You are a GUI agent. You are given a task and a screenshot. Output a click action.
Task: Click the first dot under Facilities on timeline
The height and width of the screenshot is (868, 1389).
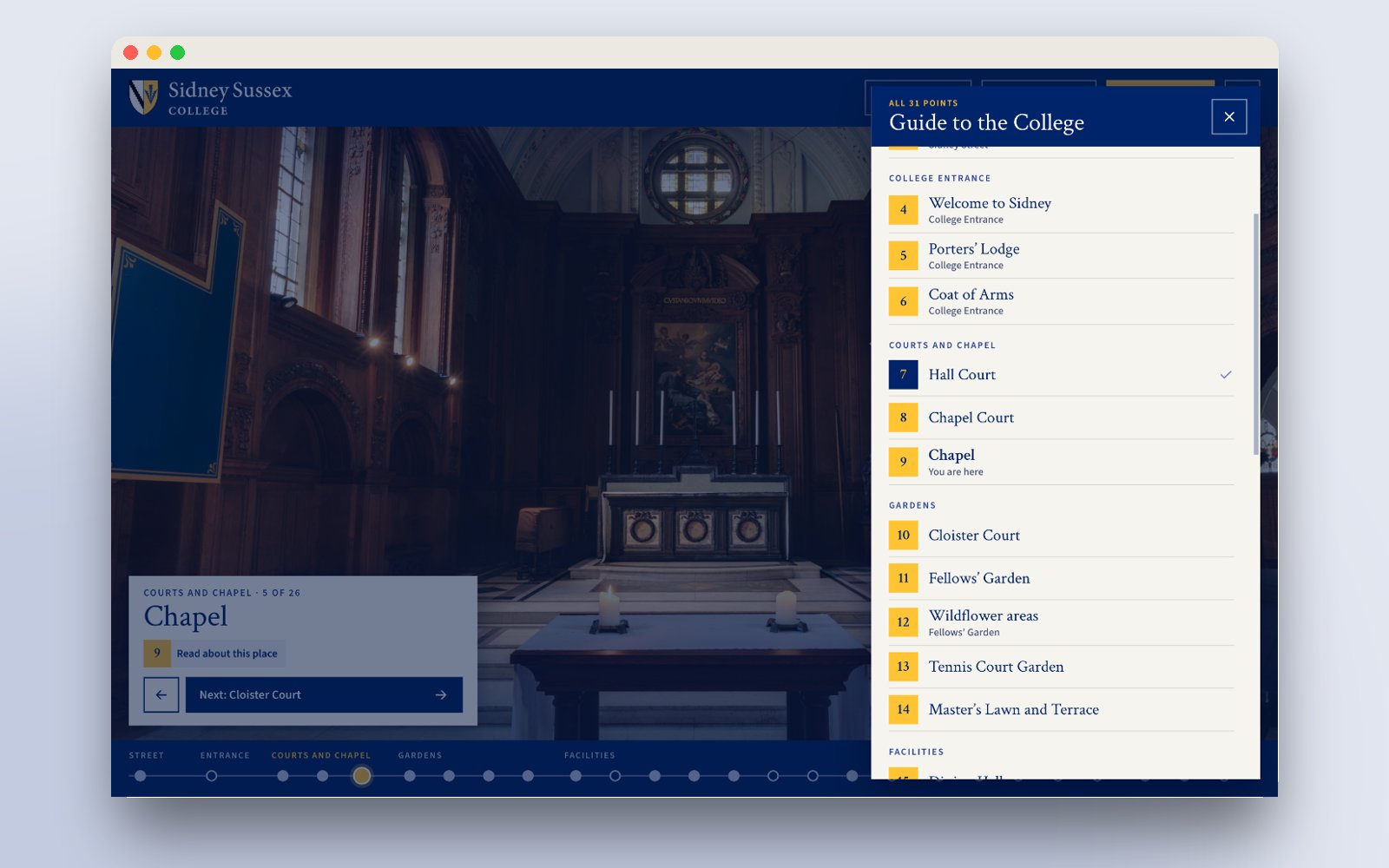pyautogui.click(x=576, y=776)
